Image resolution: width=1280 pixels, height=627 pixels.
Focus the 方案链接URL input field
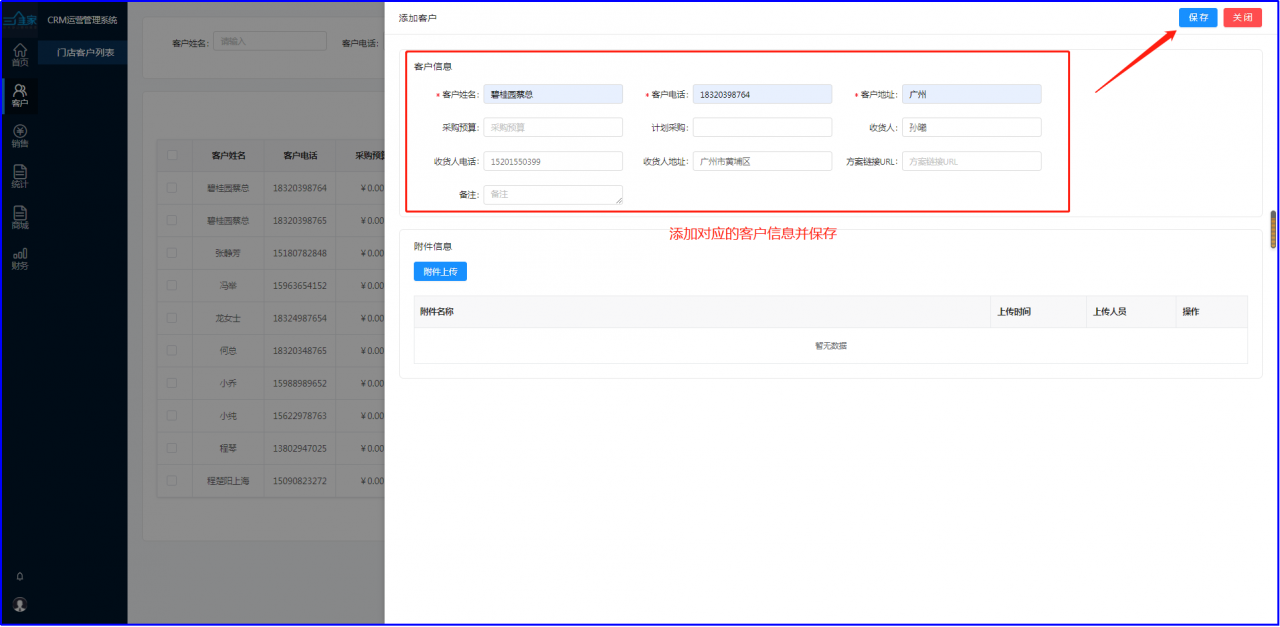971,161
